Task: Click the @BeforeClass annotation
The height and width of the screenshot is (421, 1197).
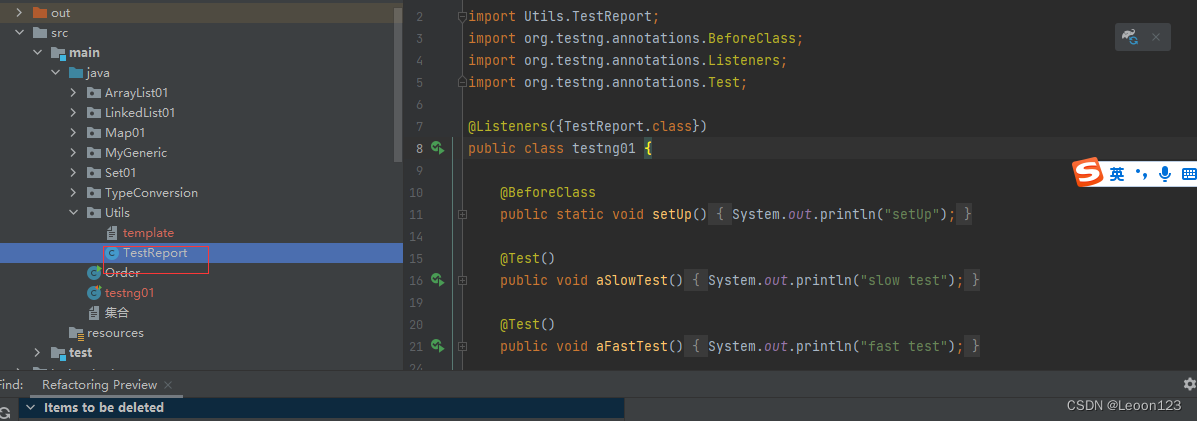Action: click(547, 193)
